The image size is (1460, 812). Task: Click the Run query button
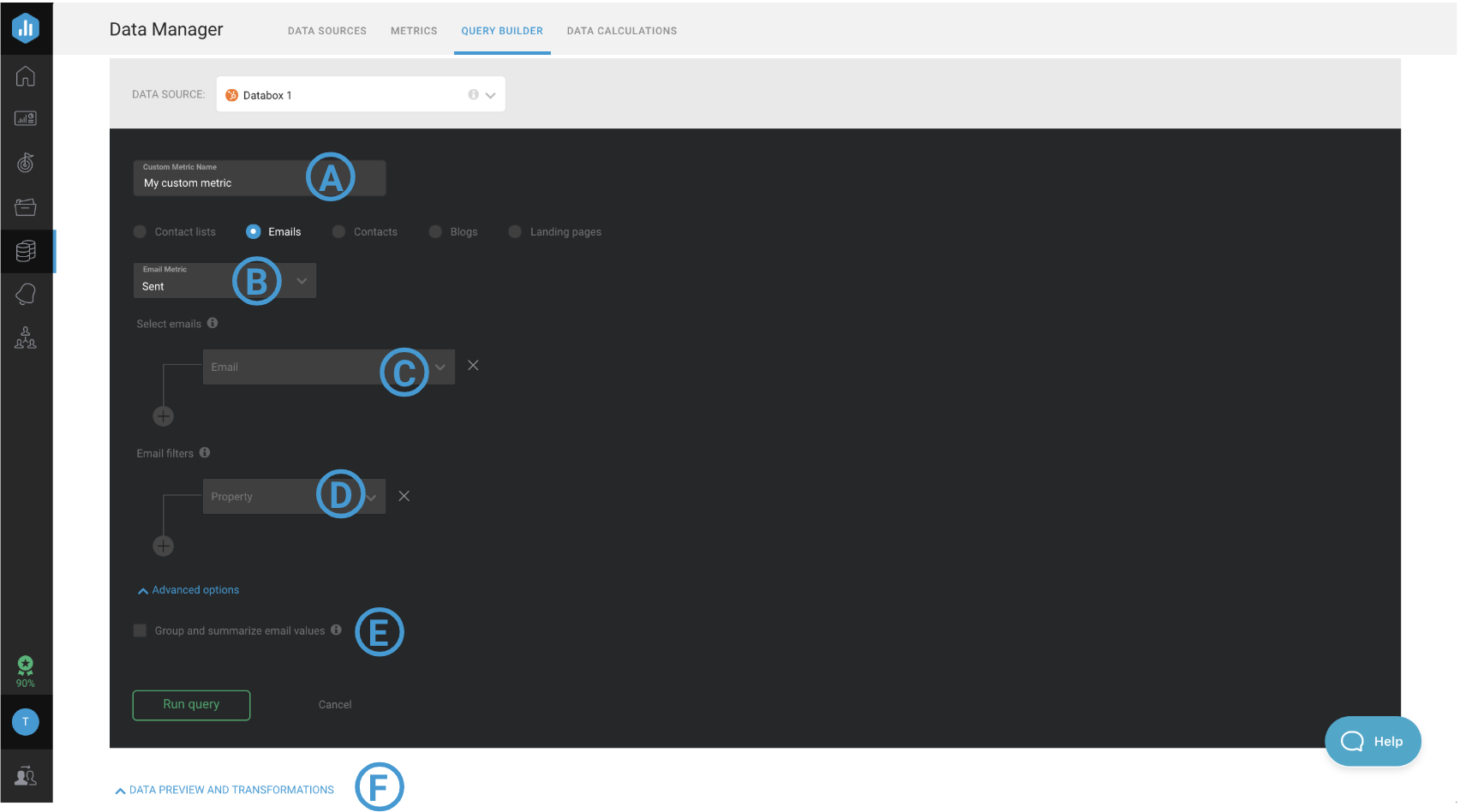pos(191,705)
